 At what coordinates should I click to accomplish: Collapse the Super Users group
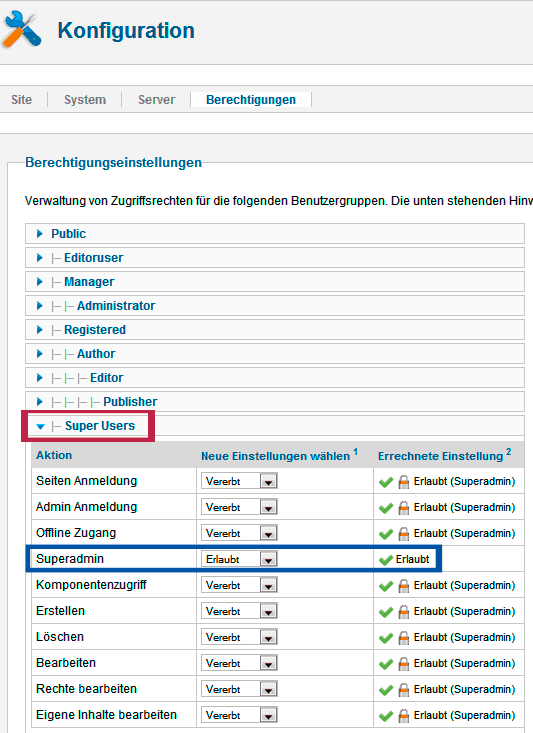pyautogui.click(x=41, y=426)
